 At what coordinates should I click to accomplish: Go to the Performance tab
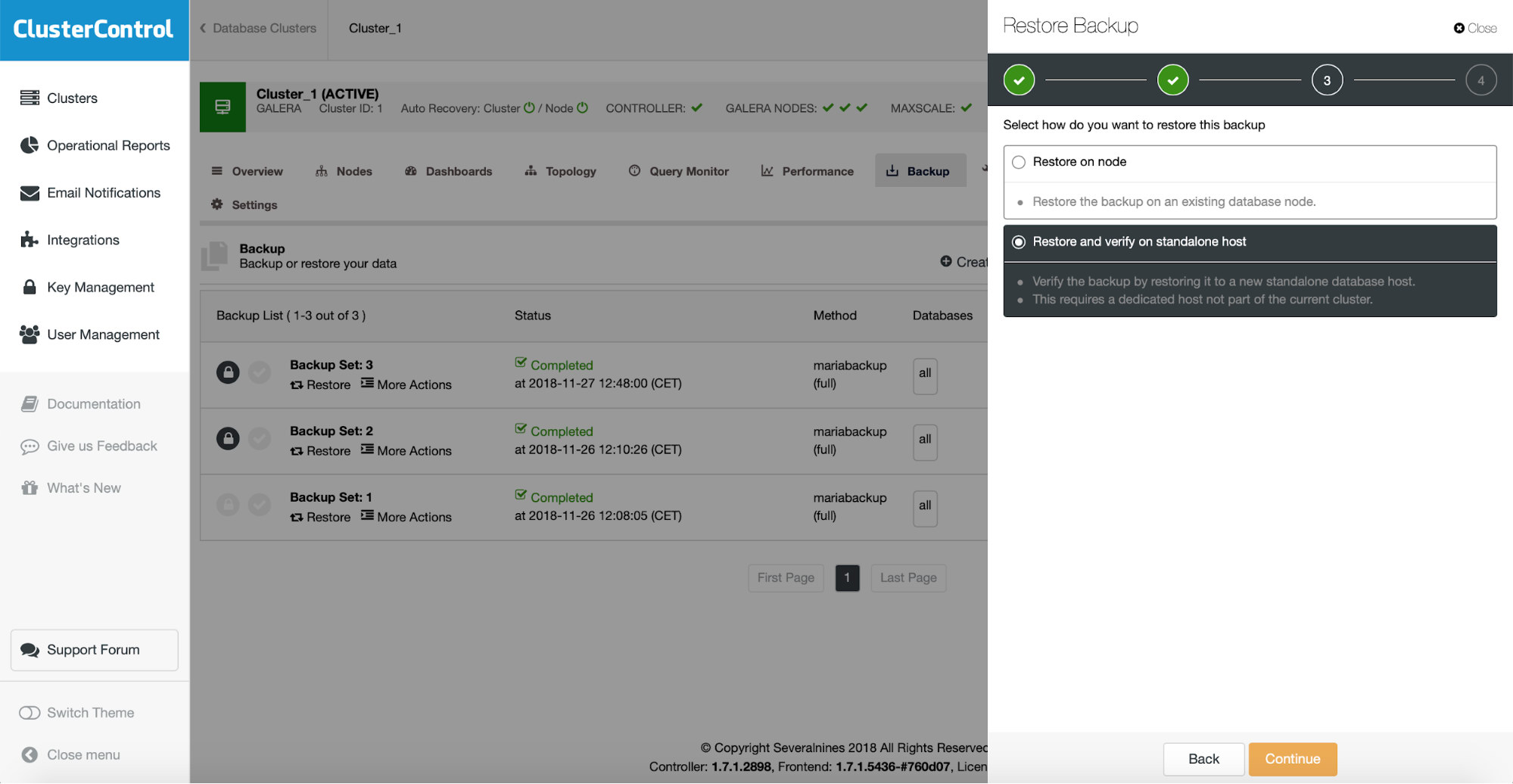coord(807,171)
